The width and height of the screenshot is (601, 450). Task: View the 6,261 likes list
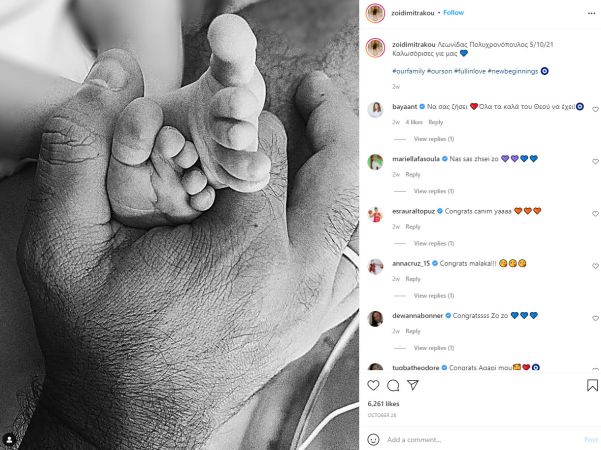pos(383,404)
